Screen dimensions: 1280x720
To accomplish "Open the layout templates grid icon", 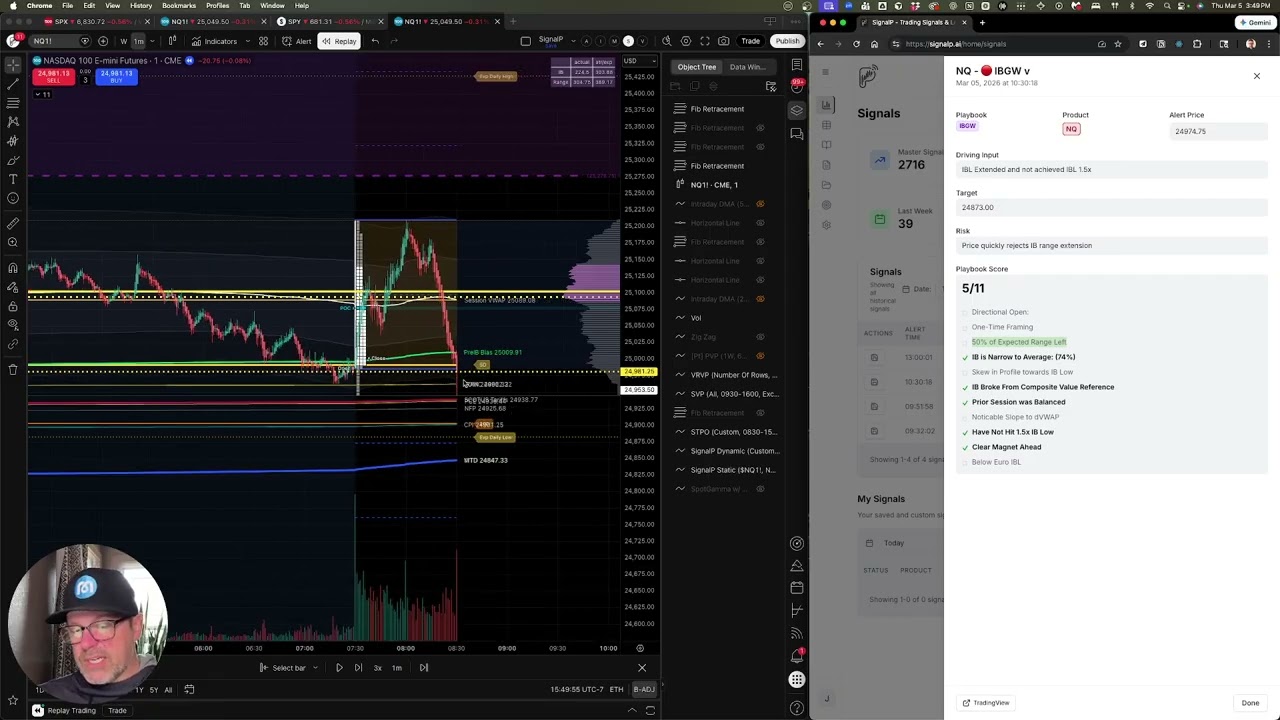I will (x=263, y=41).
